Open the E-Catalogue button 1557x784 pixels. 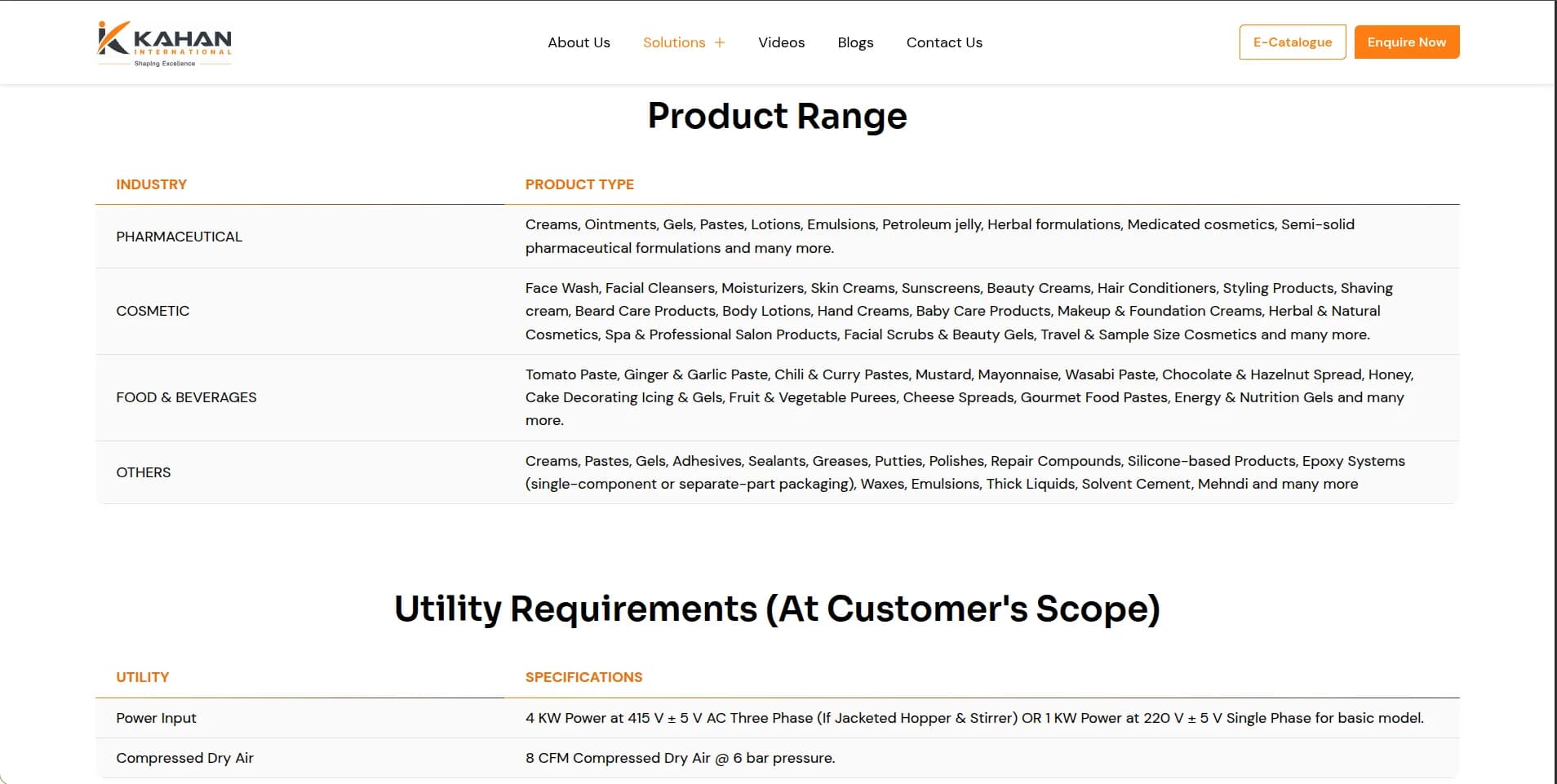[x=1293, y=42]
